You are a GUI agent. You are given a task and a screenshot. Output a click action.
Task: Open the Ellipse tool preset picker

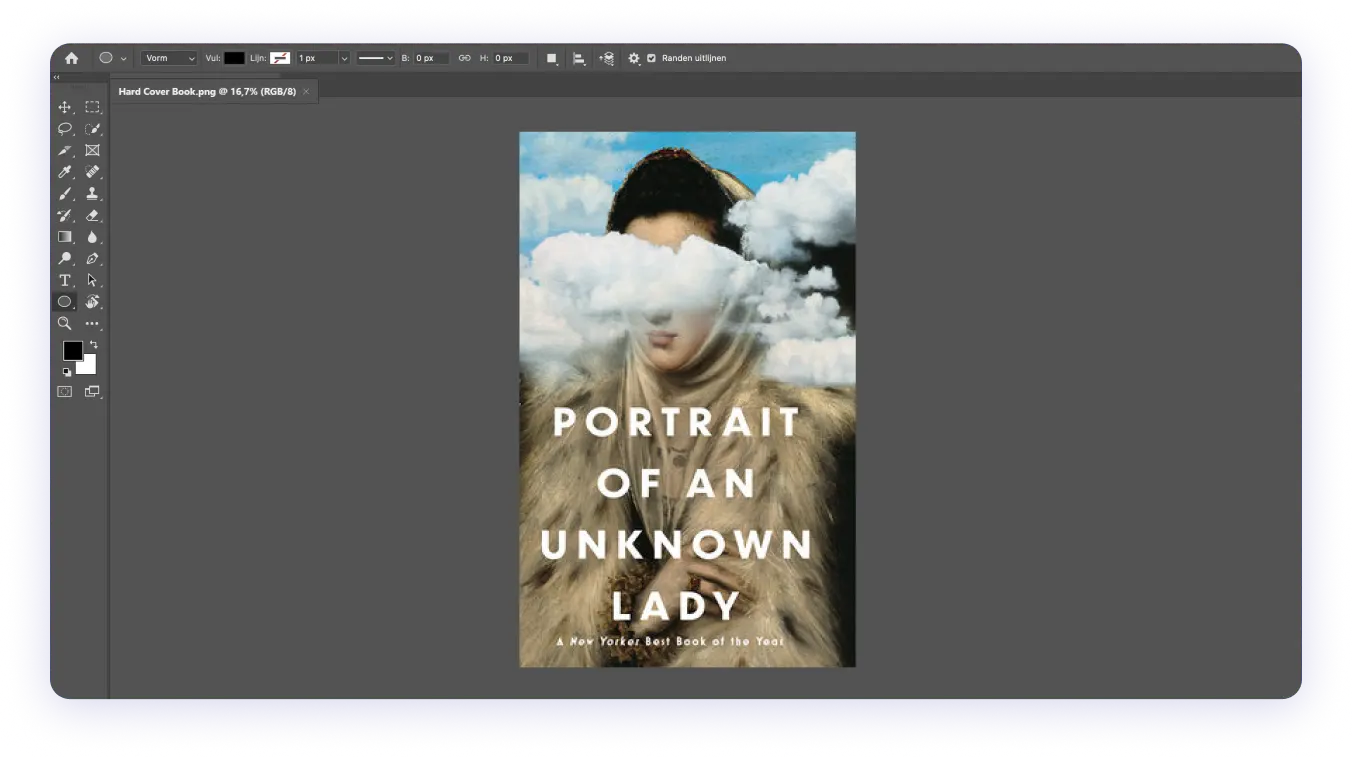point(124,58)
